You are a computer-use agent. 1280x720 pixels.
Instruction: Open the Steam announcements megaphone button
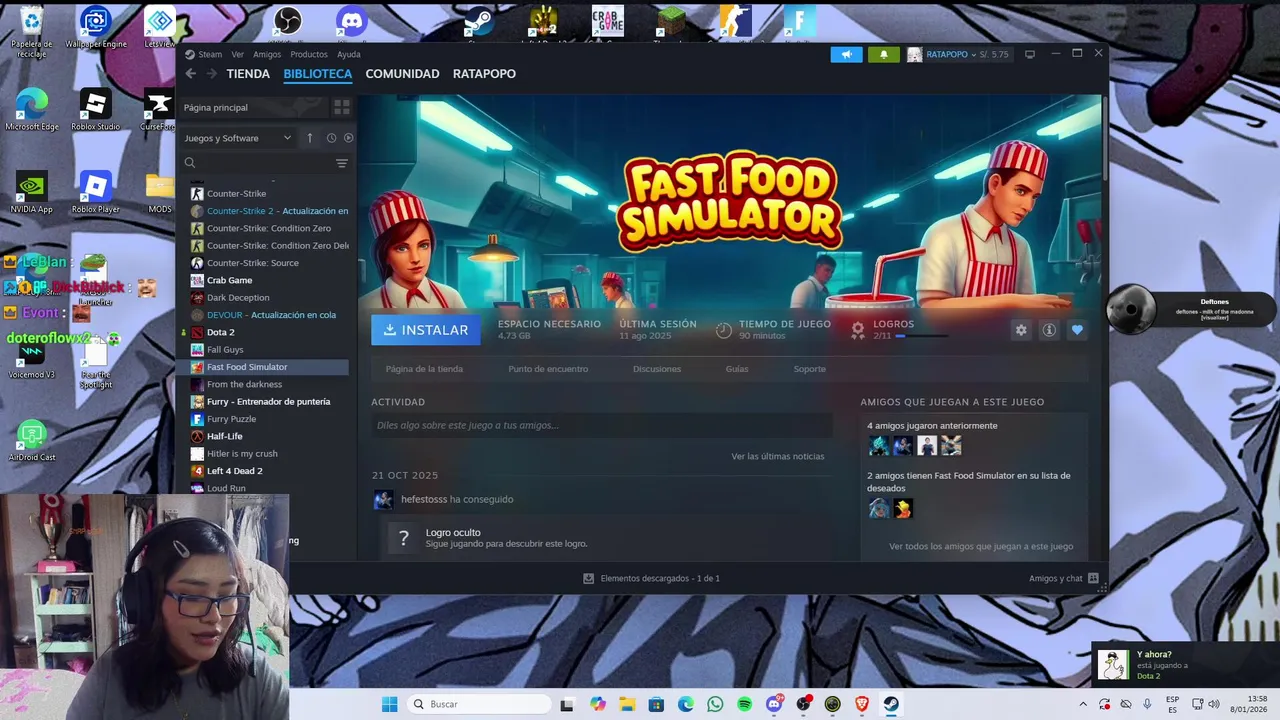point(846,54)
